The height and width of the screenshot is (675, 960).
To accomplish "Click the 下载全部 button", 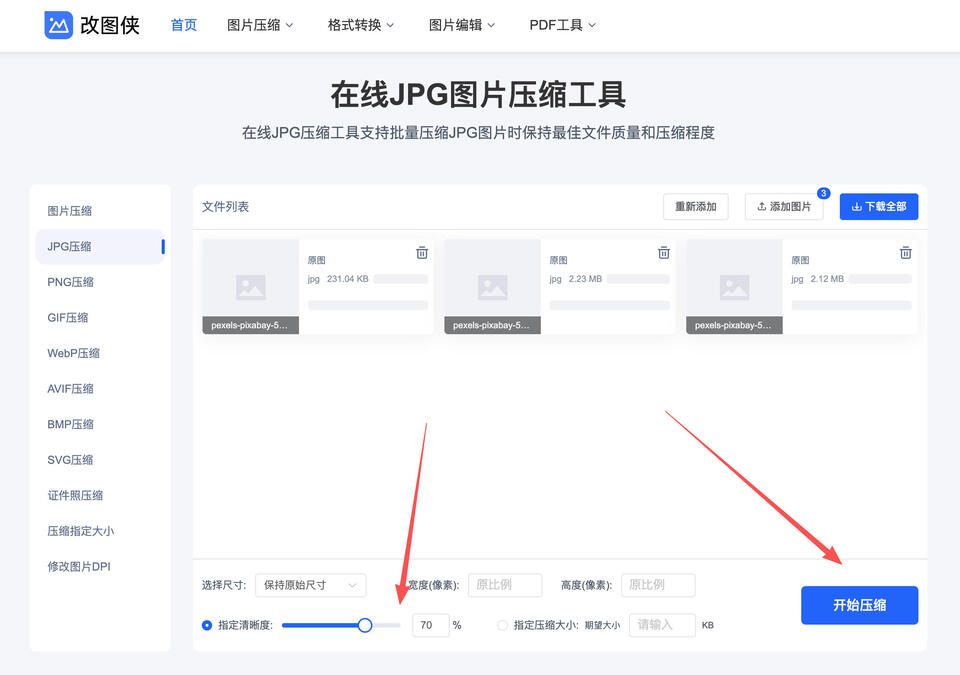I will pyautogui.click(x=879, y=206).
